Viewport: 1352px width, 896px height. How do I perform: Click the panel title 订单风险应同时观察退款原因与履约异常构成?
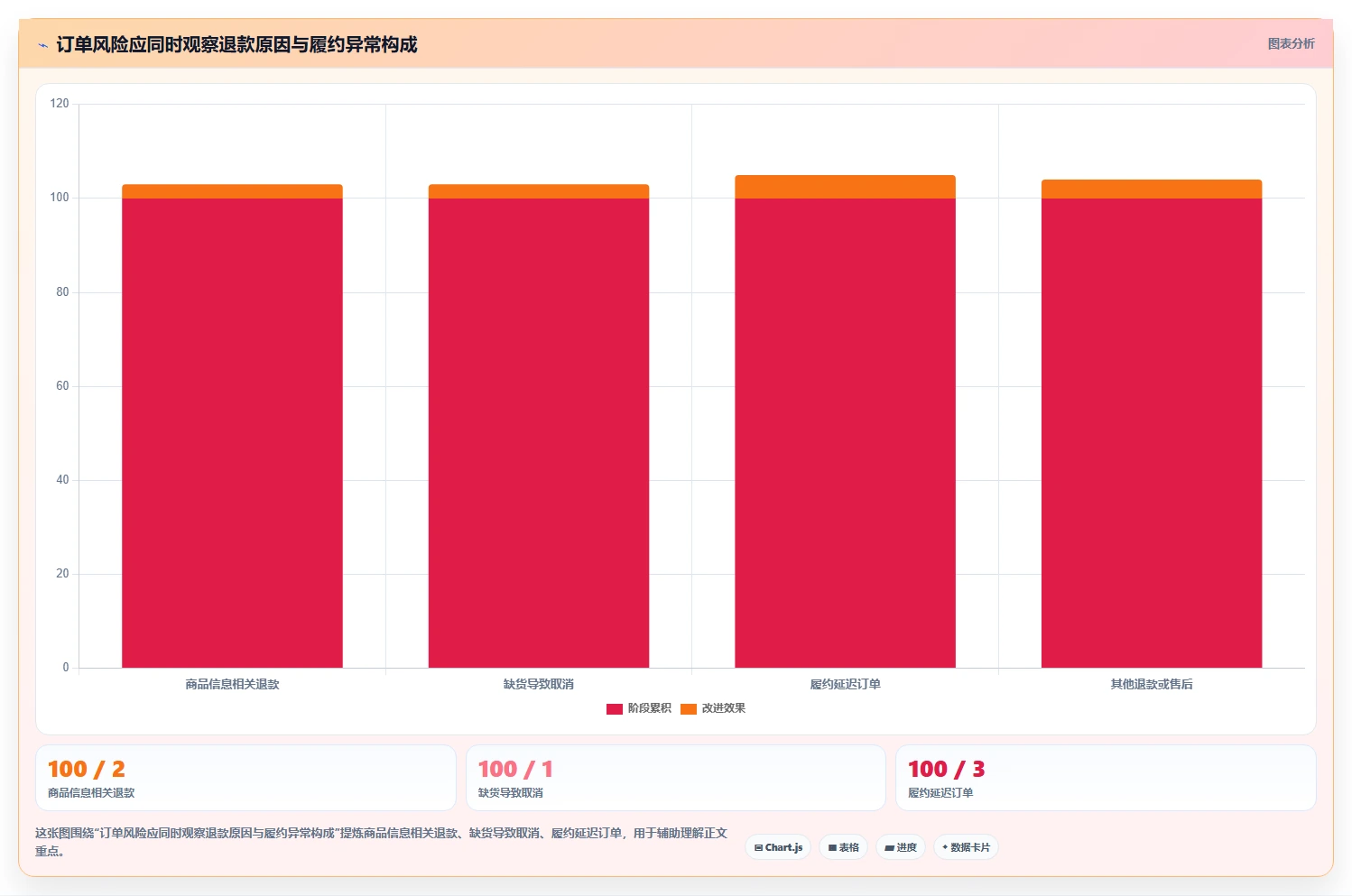point(236,45)
